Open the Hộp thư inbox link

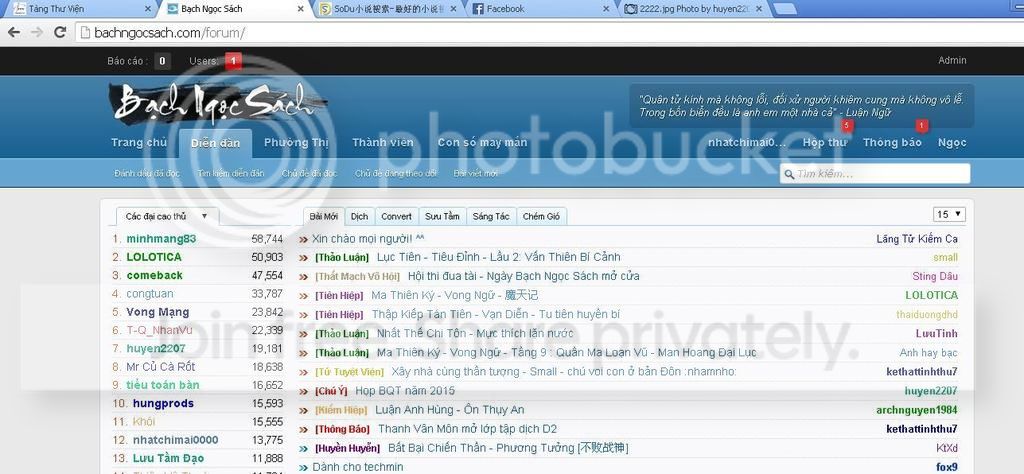tap(824, 143)
